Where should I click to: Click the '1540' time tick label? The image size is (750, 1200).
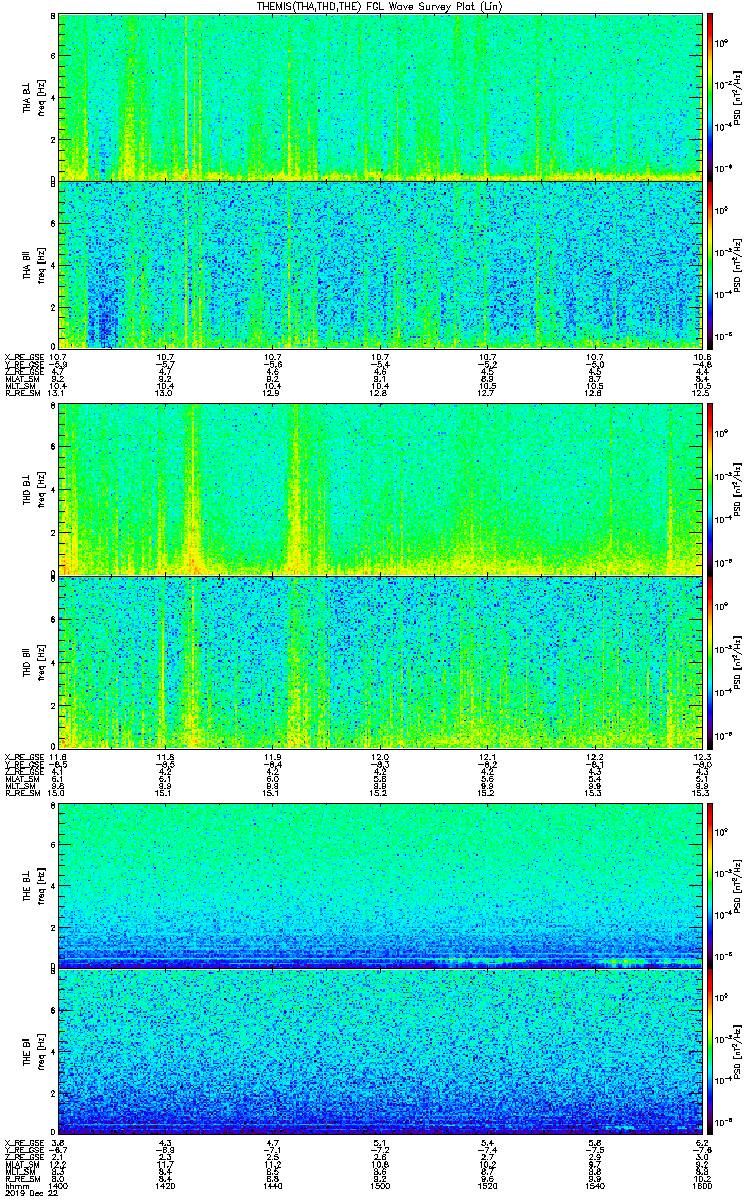click(x=594, y=1186)
